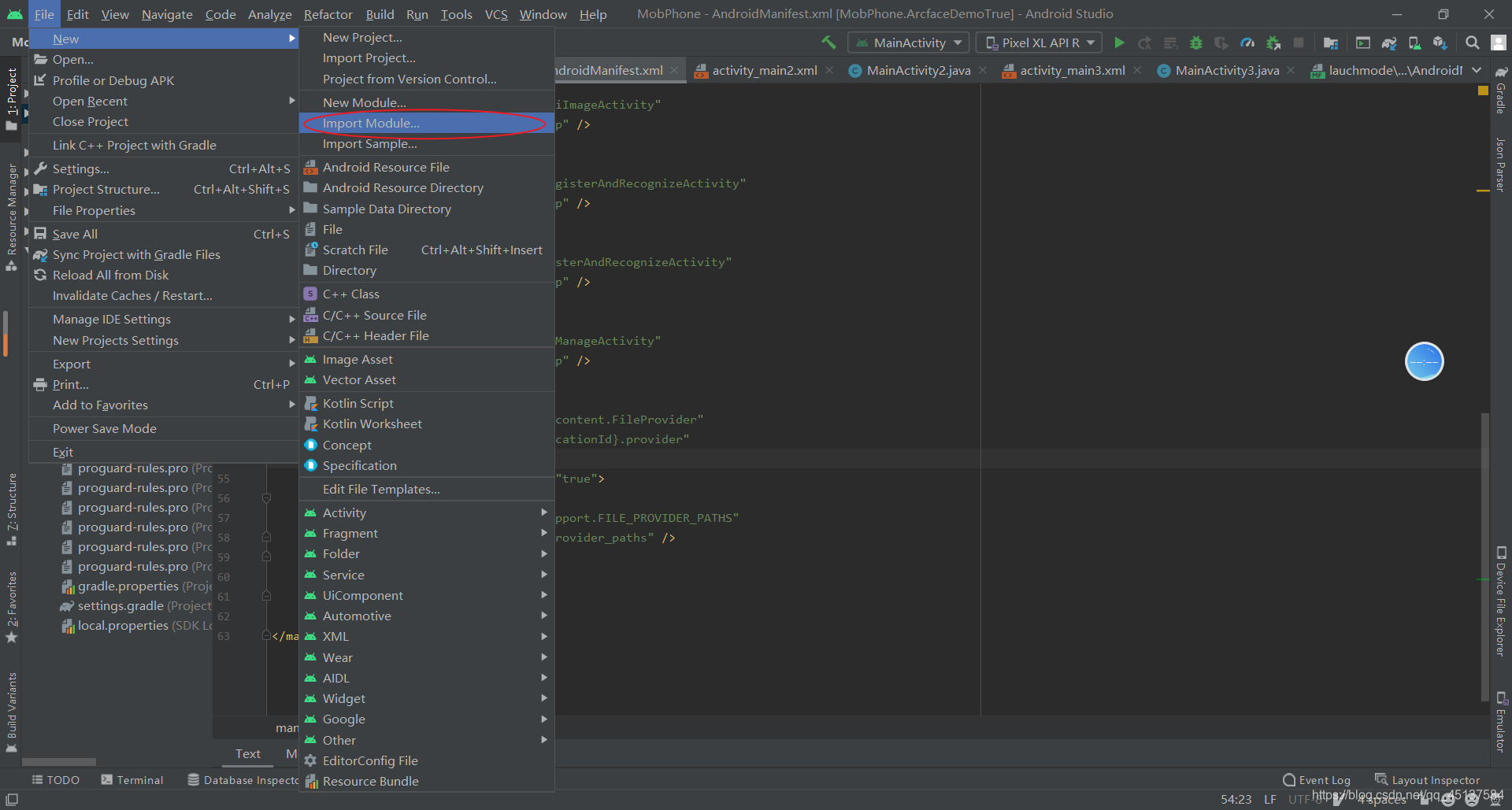
Task: Click the Run with Coverage icon
Action: pos(1221,43)
